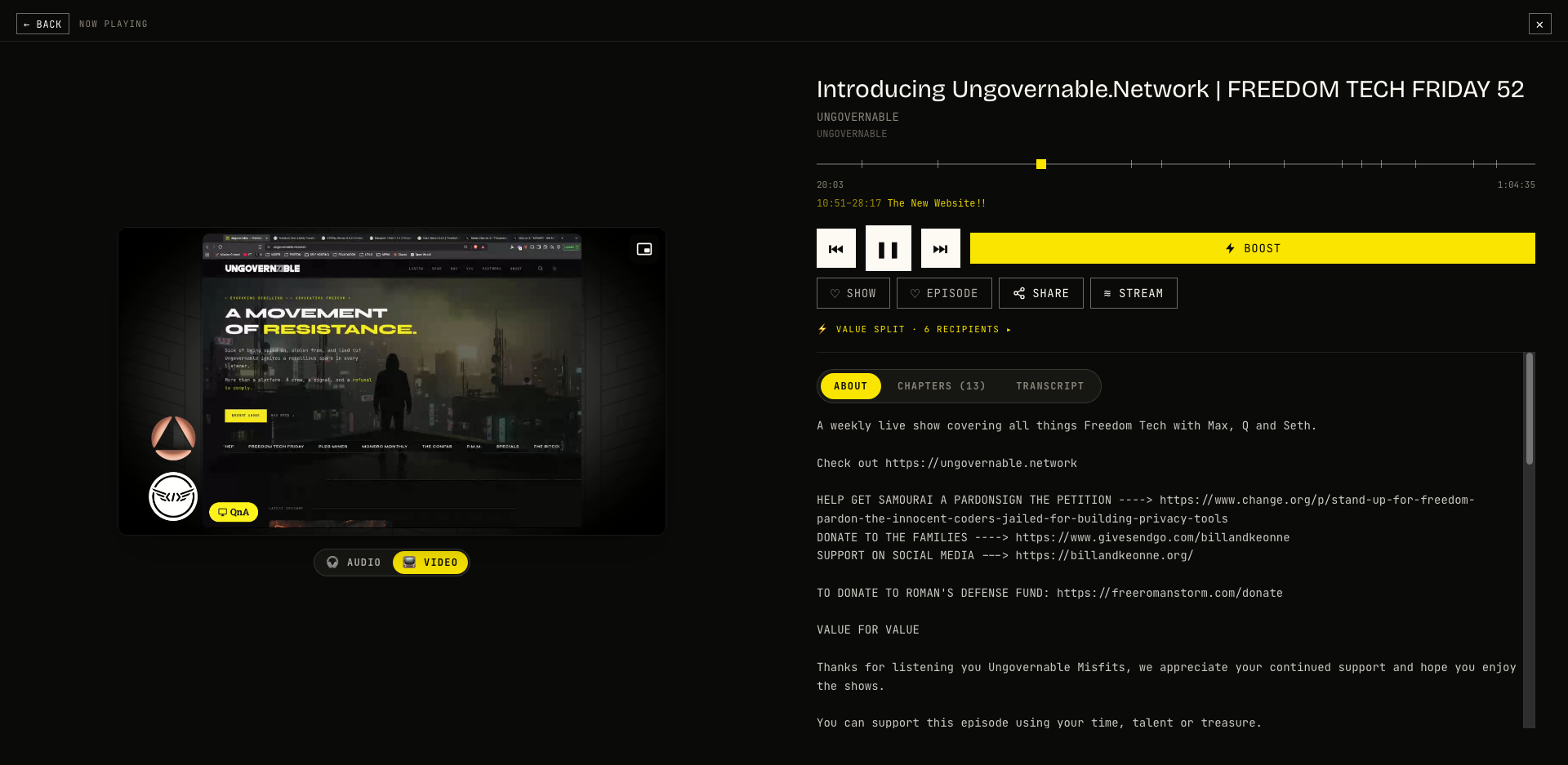Pause the episode playback

(889, 248)
